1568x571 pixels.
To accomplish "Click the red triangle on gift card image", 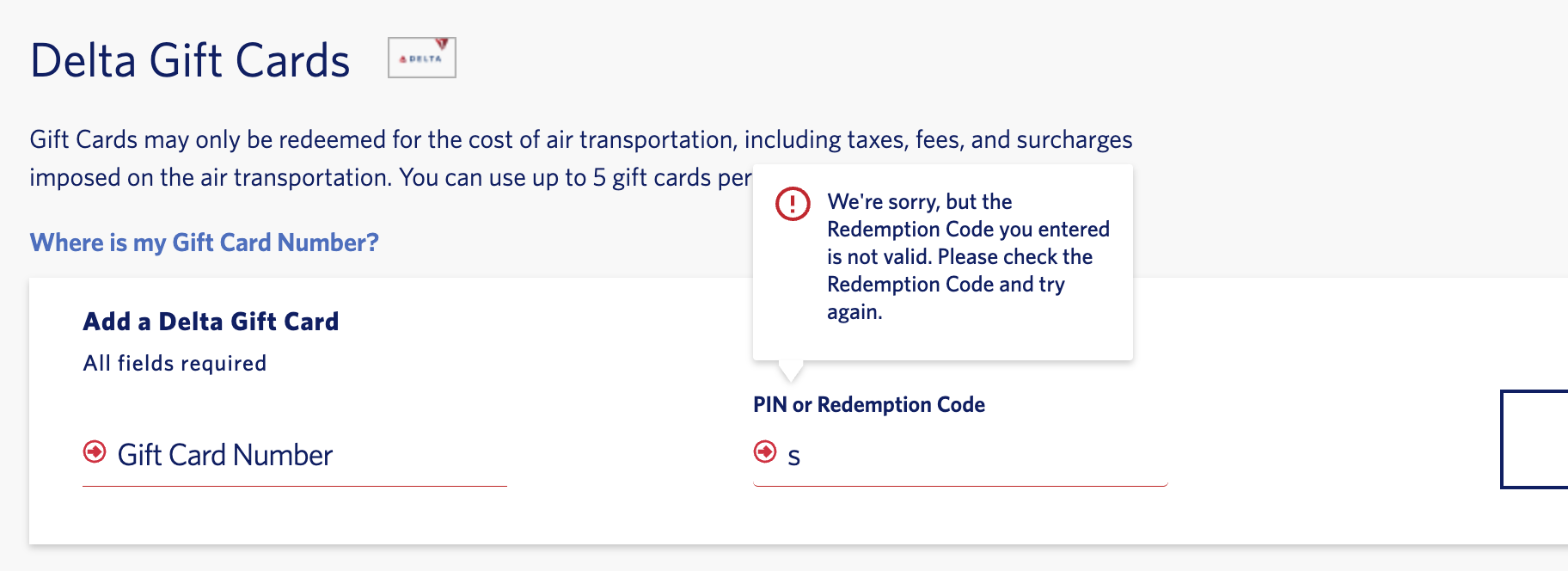I will click(442, 43).
